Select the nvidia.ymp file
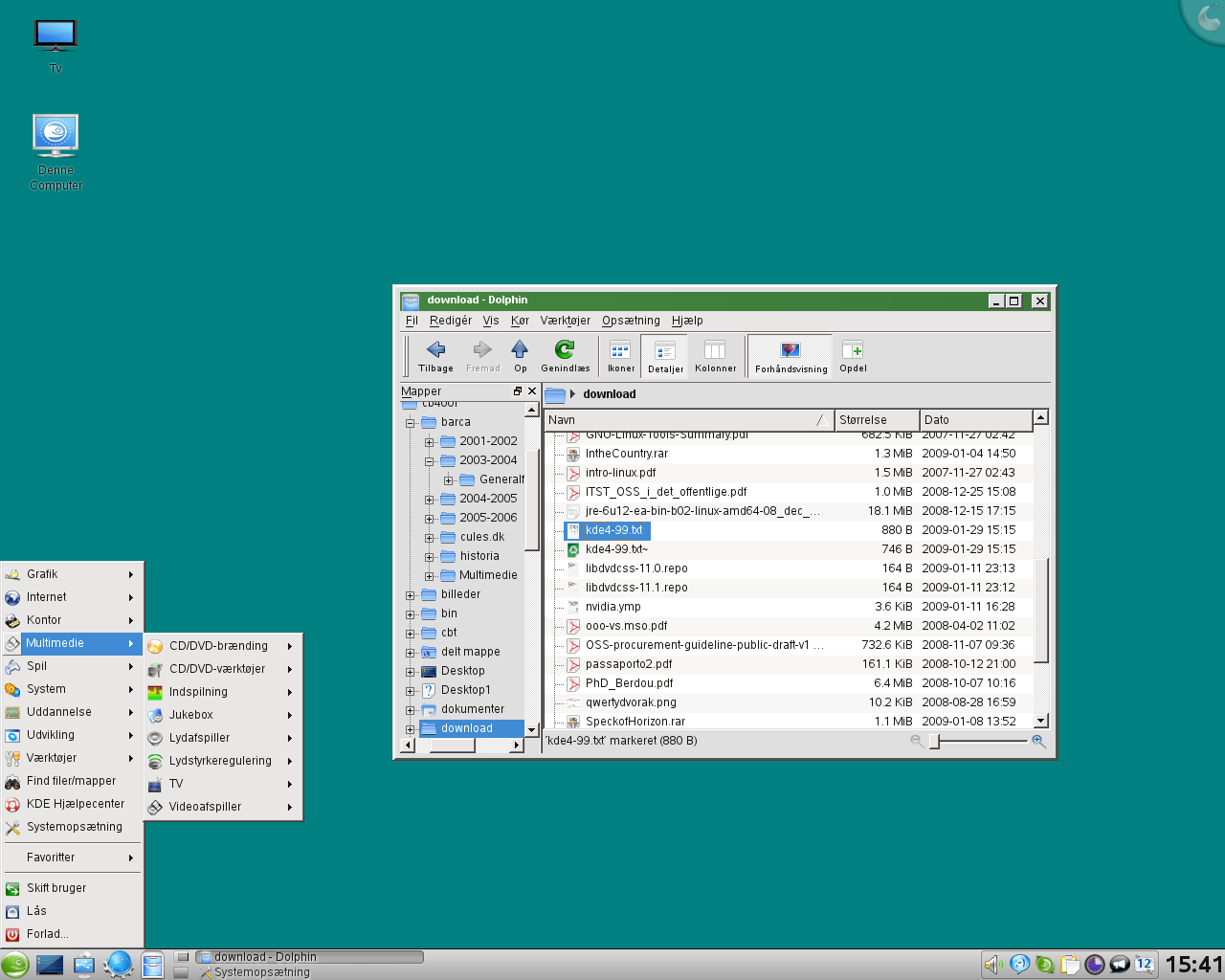Viewport: 1225px width, 980px height. tap(612, 607)
